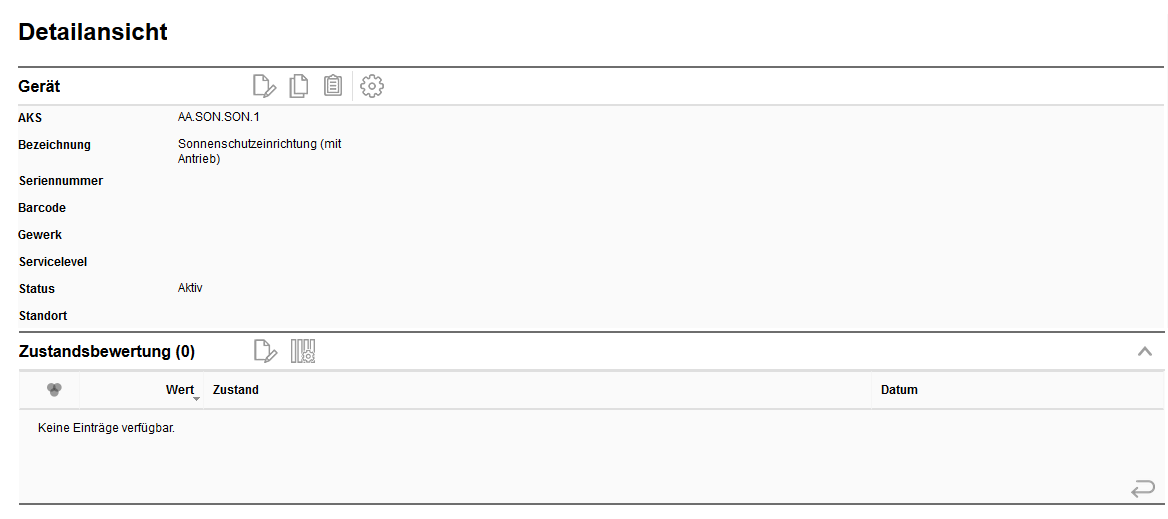This screenshot has height=519, width=1168.
Task: Click the Keine Einträge verfügbar message row
Action: point(106,429)
